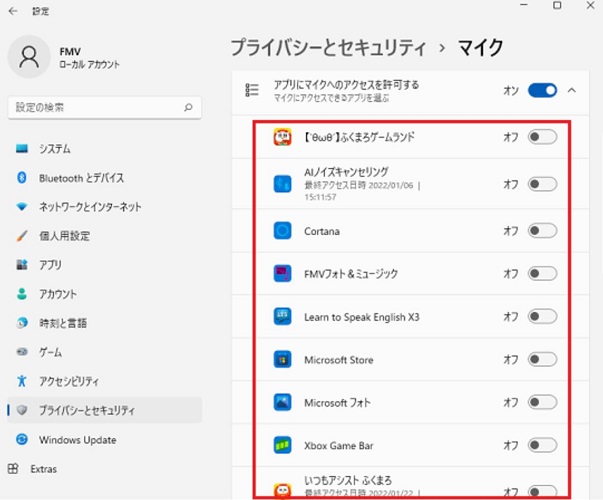
Task: Maximize the 設定 window
Action: tap(557, 5)
